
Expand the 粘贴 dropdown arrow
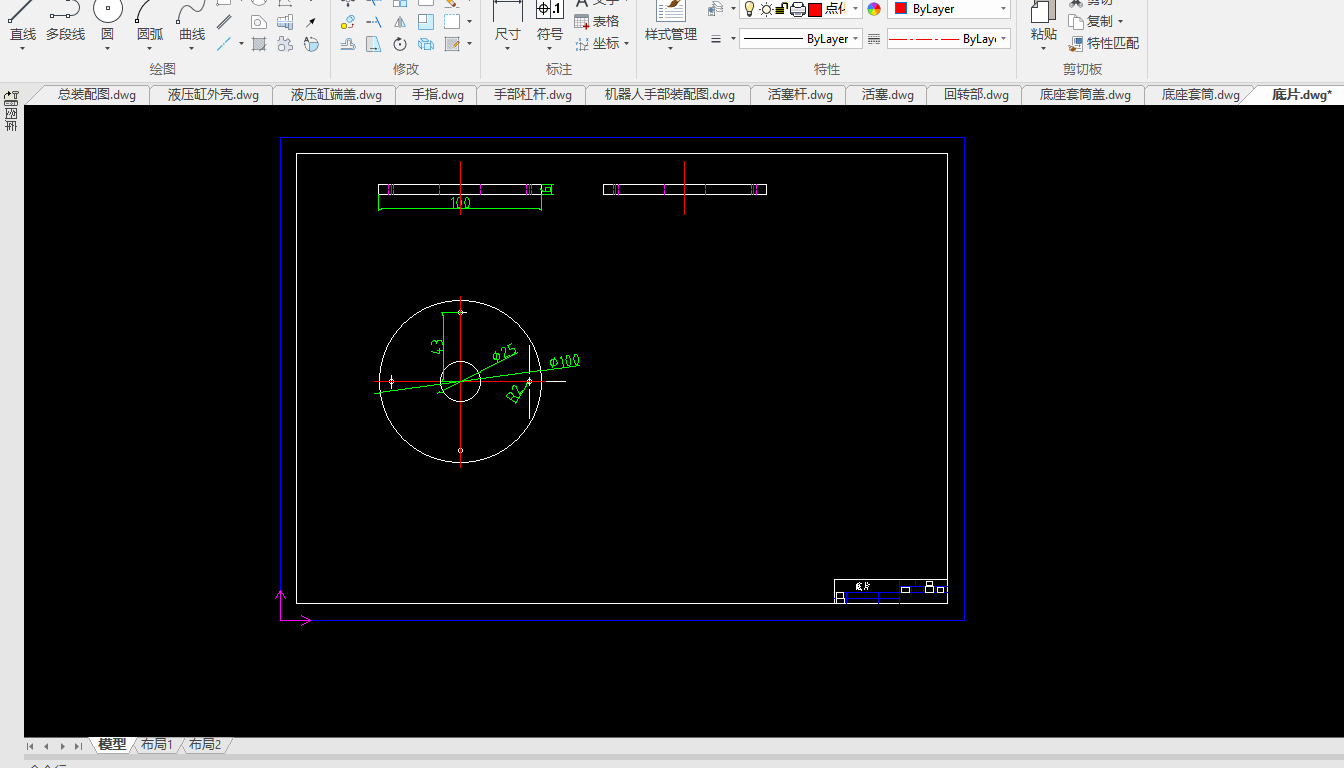[x=1043, y=48]
